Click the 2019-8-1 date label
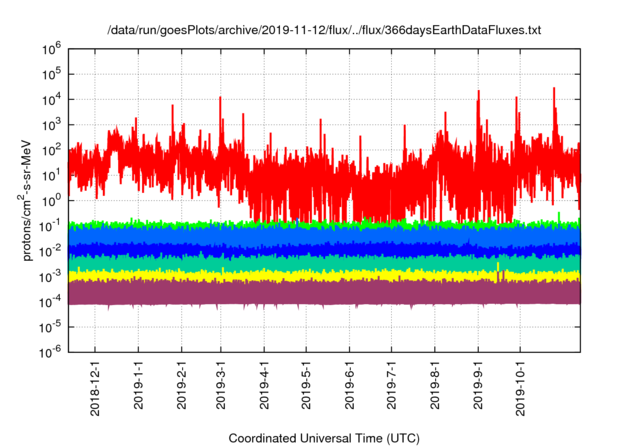This screenshot has height=448, width=640. [434, 385]
